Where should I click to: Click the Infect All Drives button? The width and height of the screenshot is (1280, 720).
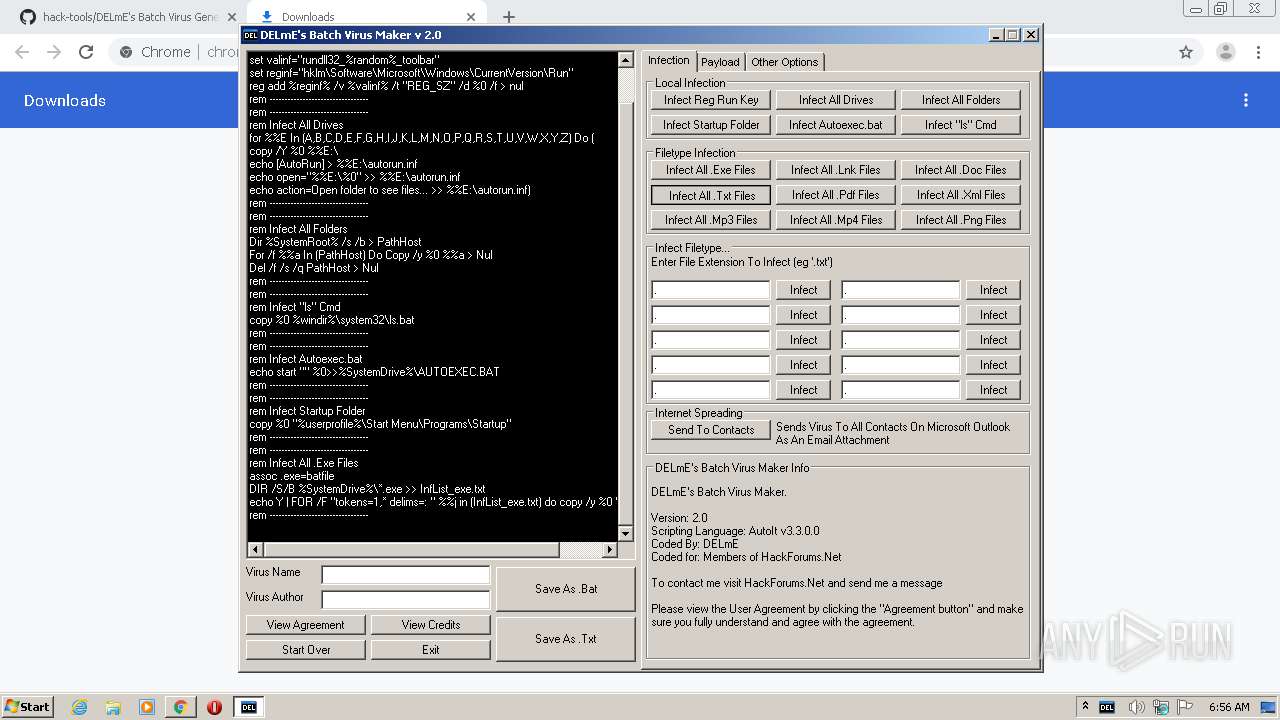click(x=836, y=100)
